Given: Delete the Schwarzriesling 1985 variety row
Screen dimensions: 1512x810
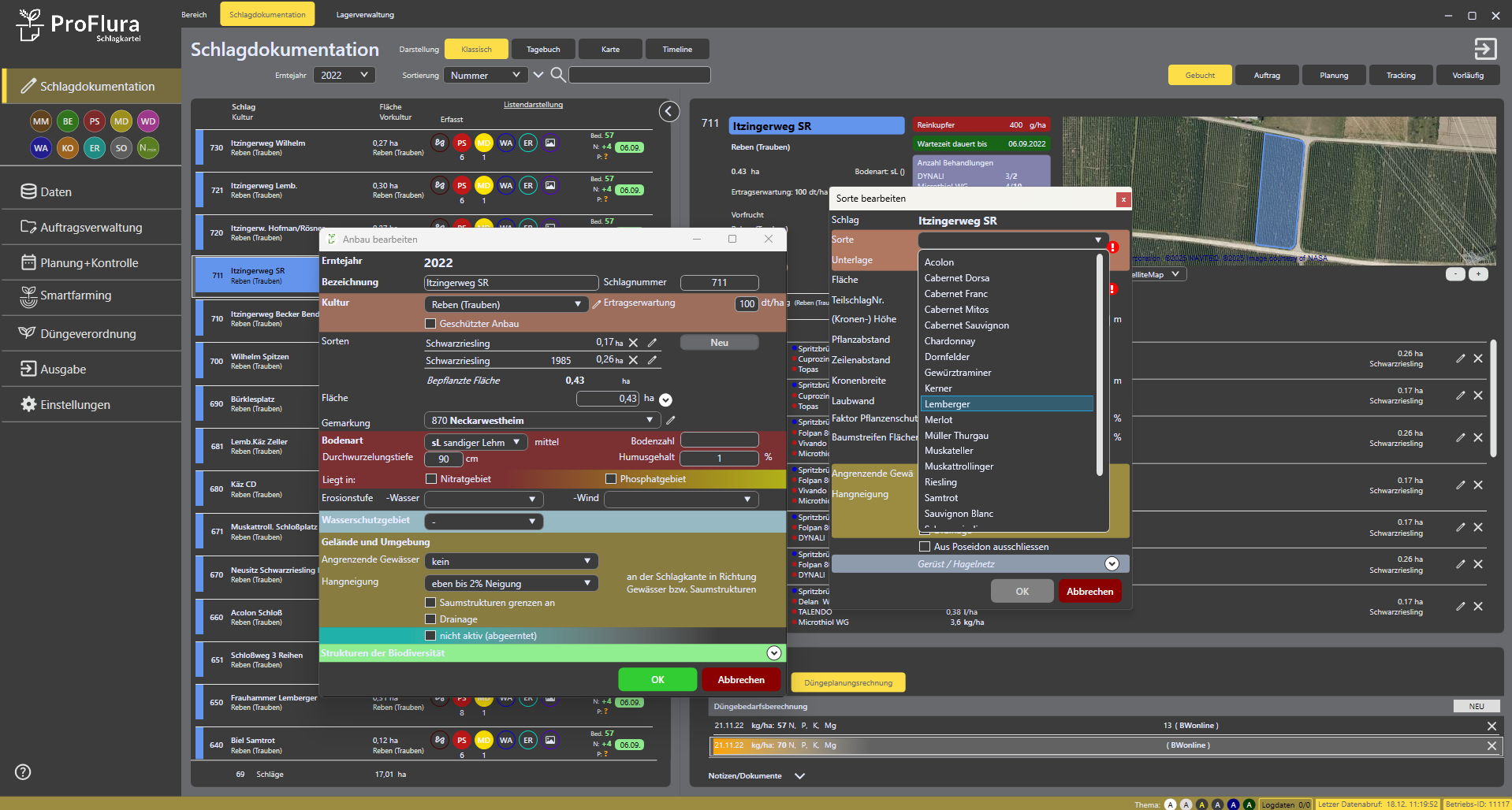Looking at the screenshot, I should click(x=633, y=360).
